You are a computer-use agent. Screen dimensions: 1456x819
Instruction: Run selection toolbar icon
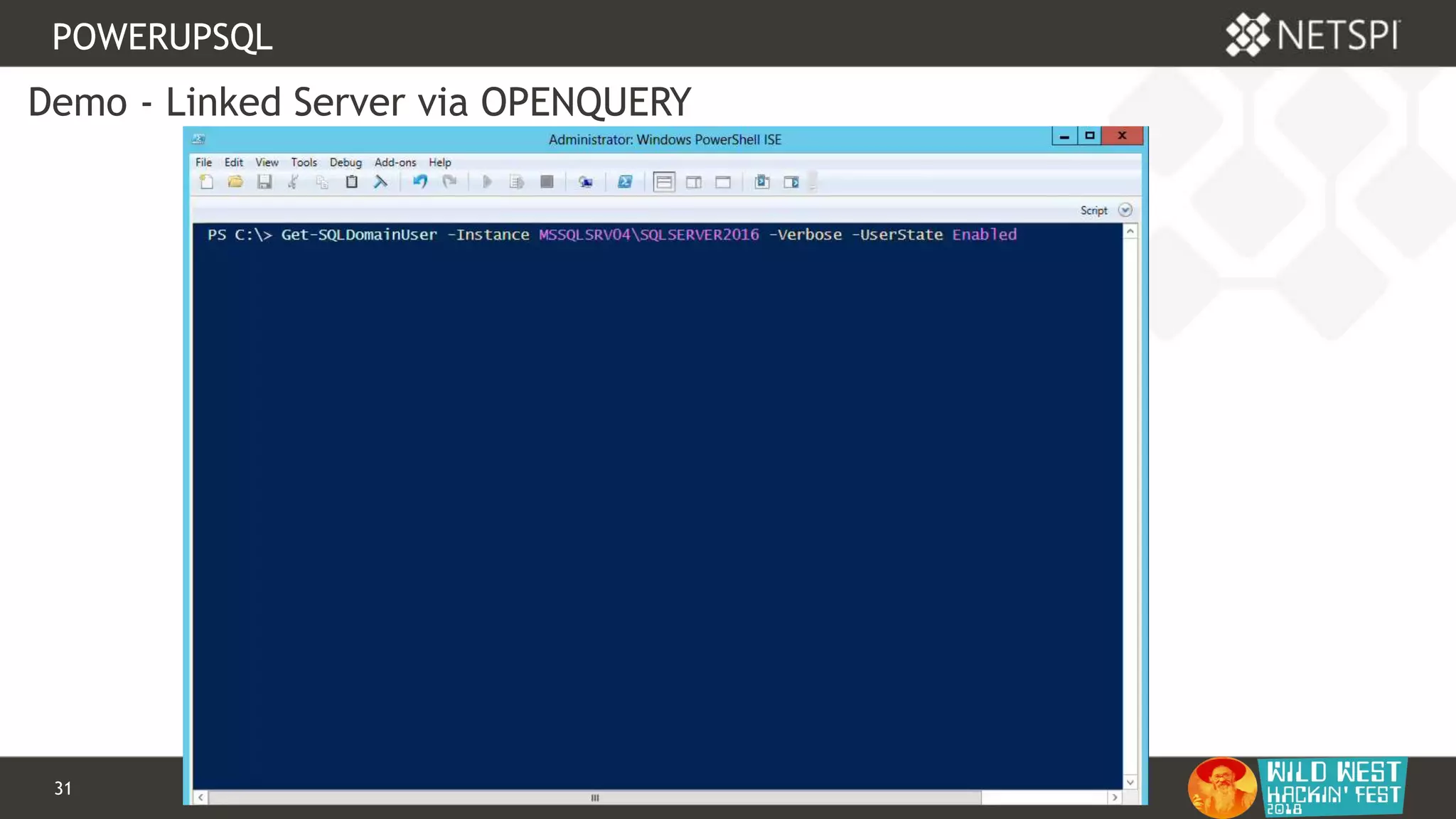(x=517, y=182)
